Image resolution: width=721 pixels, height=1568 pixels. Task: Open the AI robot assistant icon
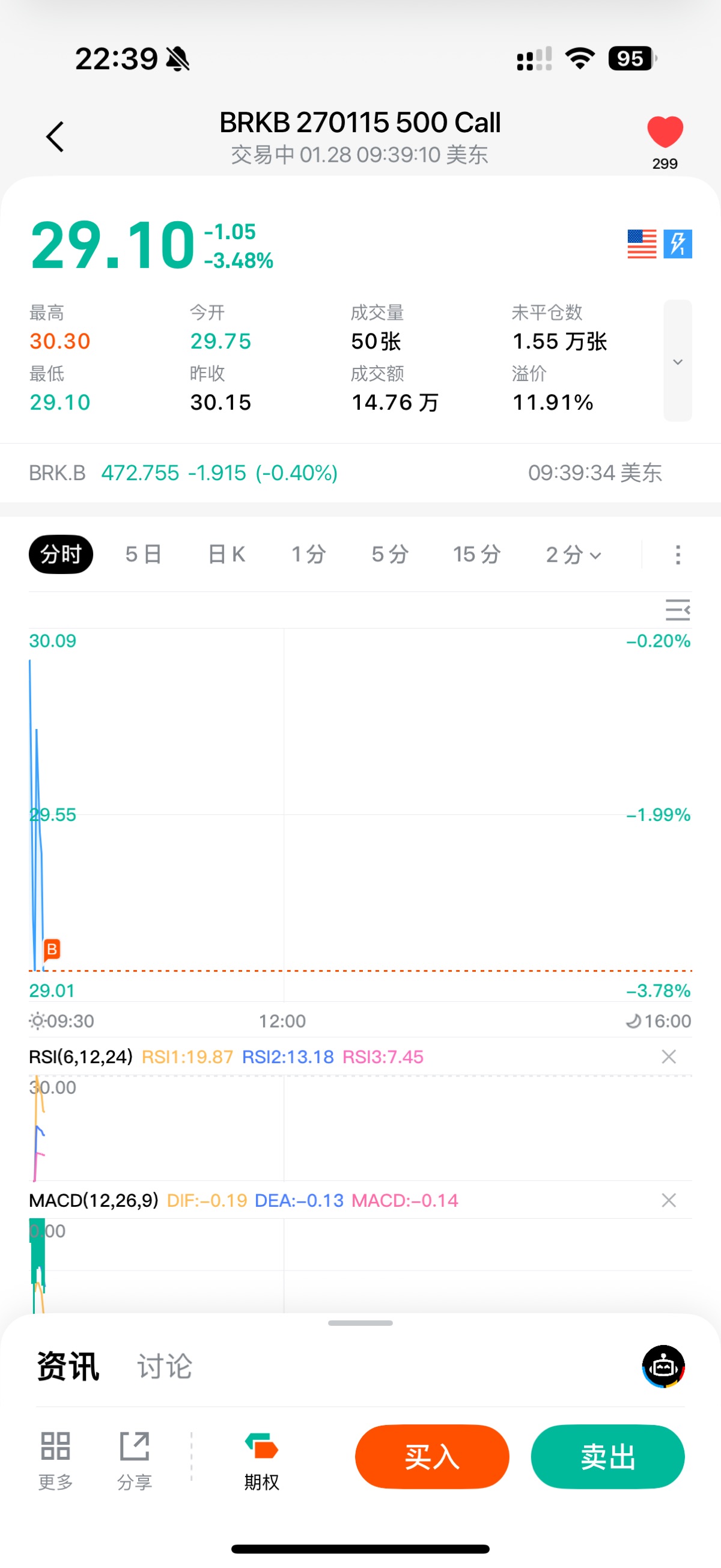click(x=663, y=1367)
